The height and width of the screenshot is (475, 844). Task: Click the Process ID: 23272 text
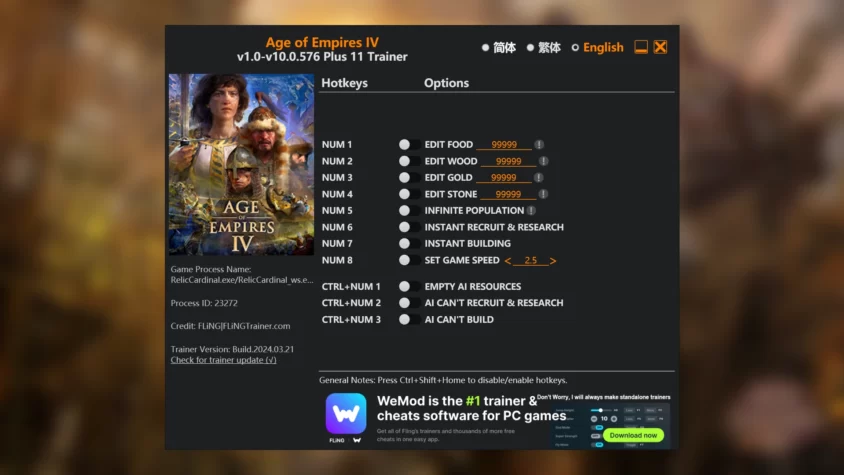coord(204,303)
